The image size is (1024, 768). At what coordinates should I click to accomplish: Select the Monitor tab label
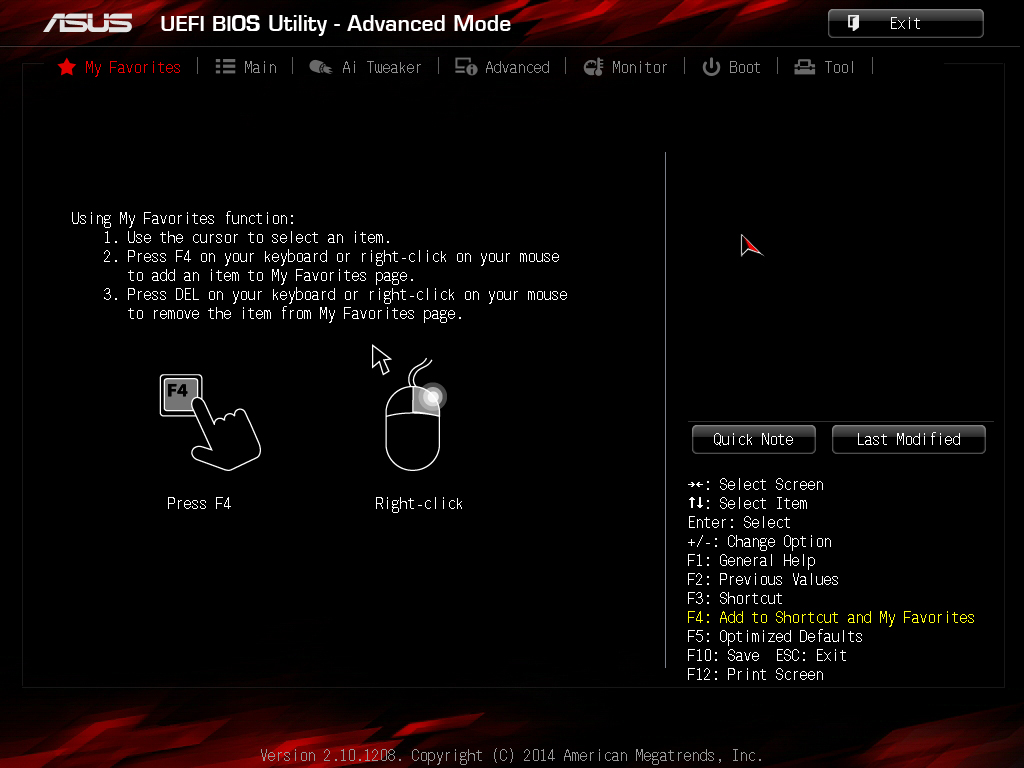pyautogui.click(x=639, y=67)
